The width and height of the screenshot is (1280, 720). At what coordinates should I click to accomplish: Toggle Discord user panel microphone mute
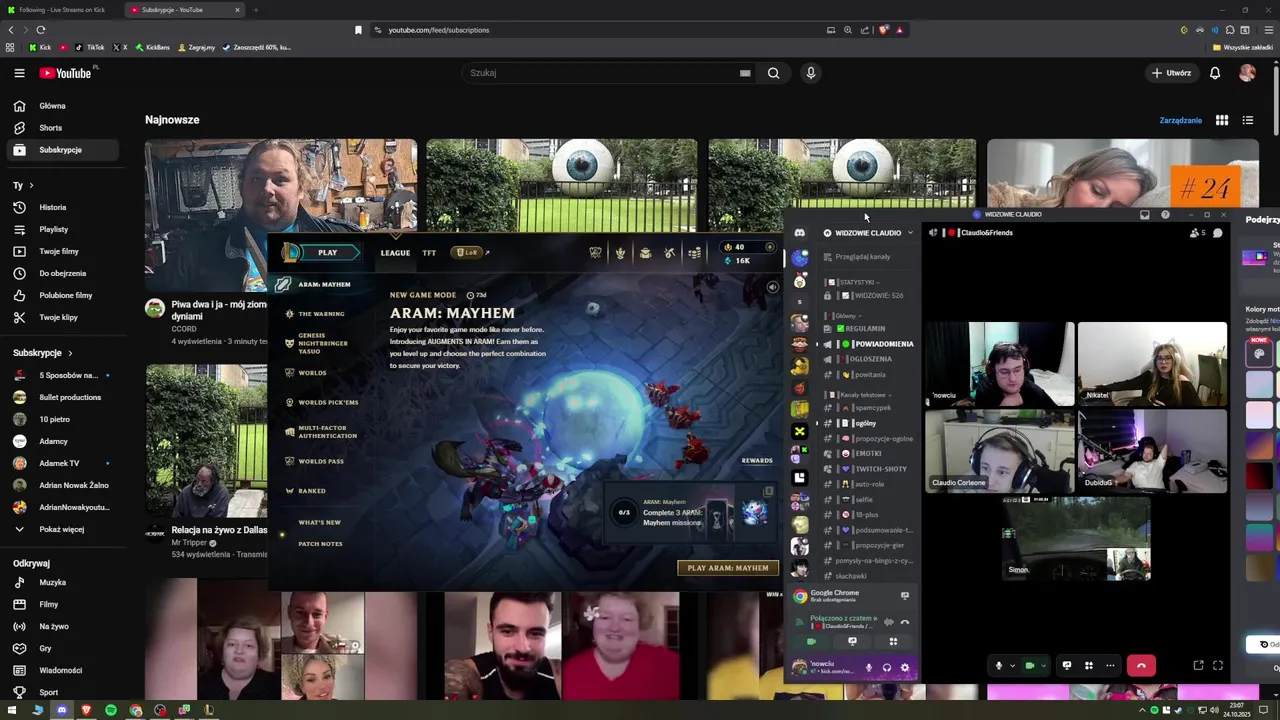pos(868,668)
